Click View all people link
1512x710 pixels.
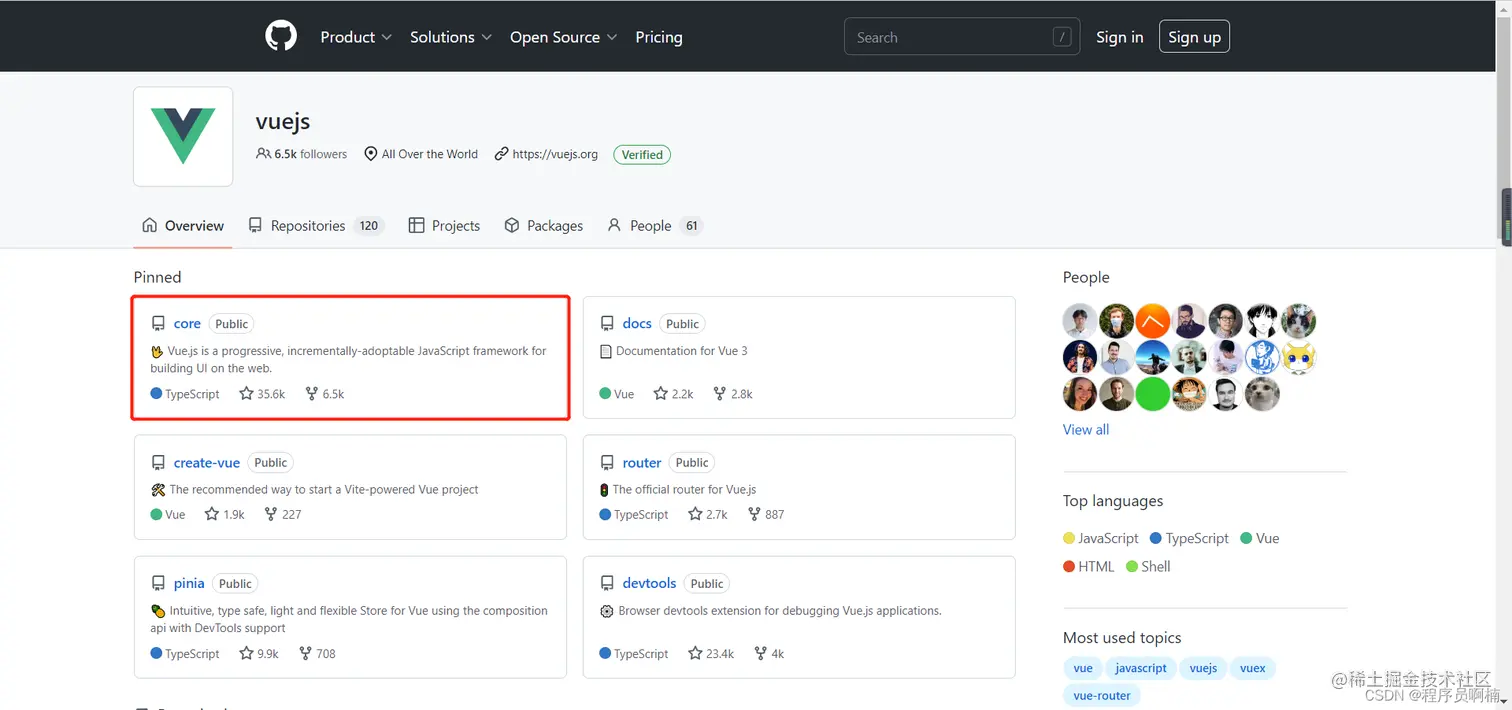tap(1086, 430)
